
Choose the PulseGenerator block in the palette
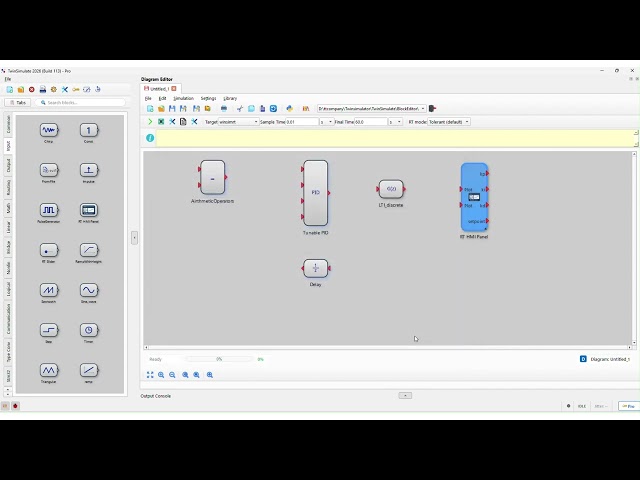coord(49,210)
